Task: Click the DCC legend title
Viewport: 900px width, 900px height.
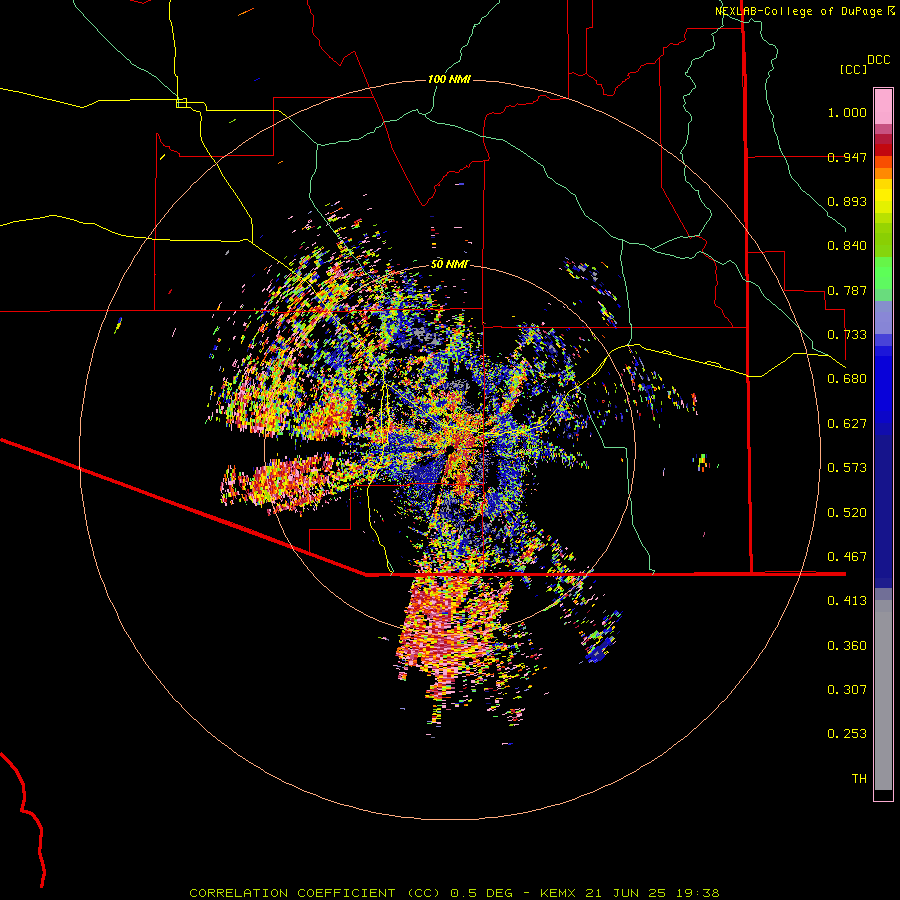Action: point(878,60)
